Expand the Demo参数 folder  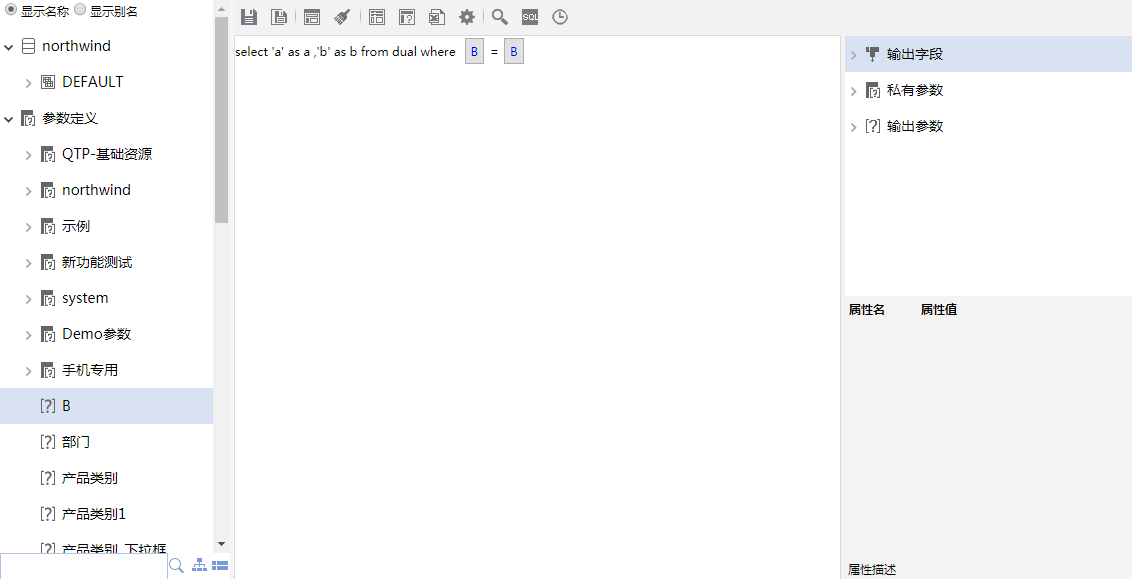(x=29, y=335)
